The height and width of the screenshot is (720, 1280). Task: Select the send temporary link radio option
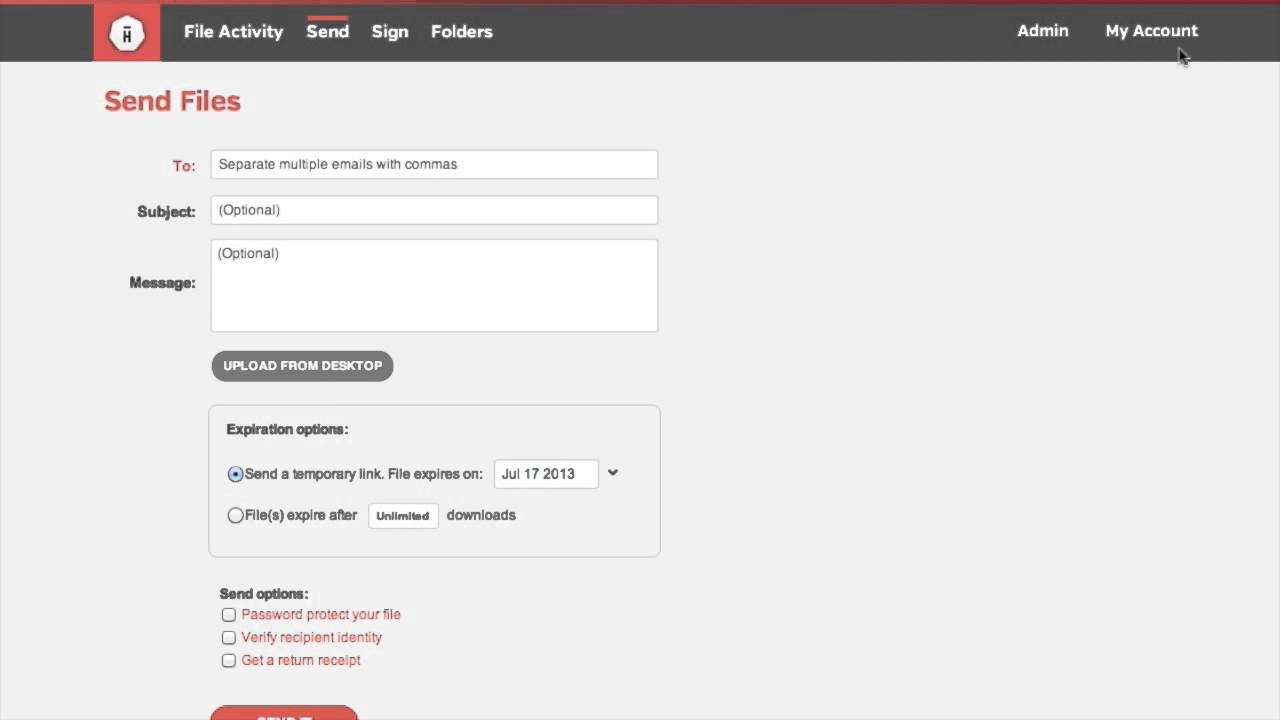(235, 474)
